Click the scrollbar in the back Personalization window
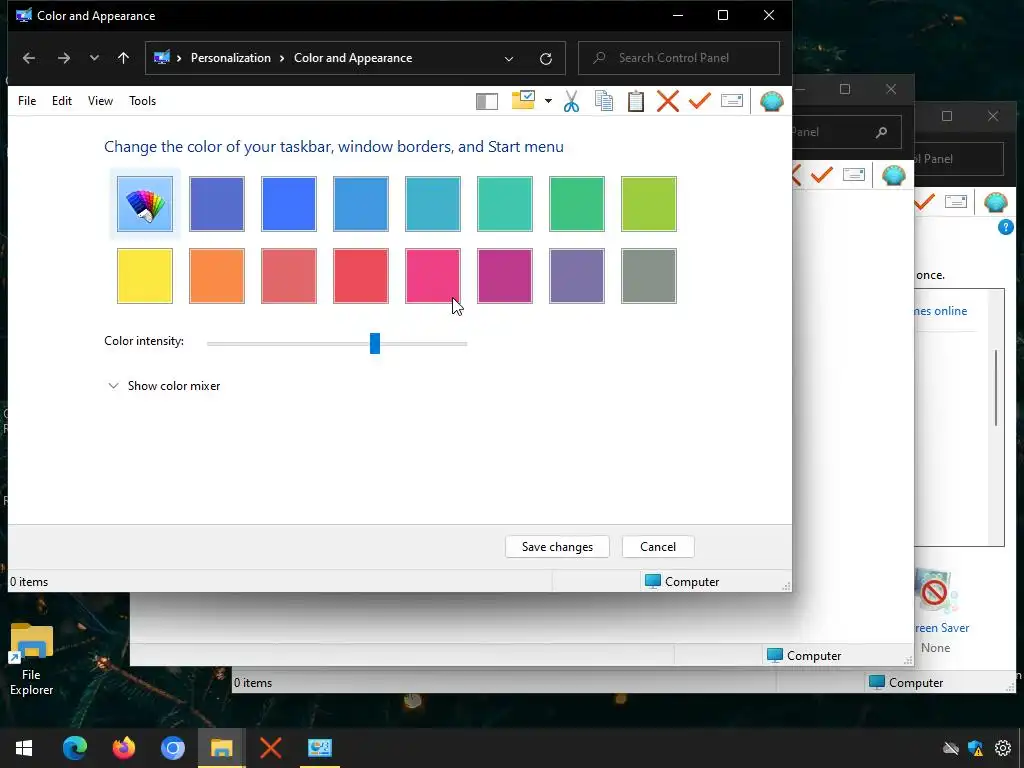 [996, 388]
